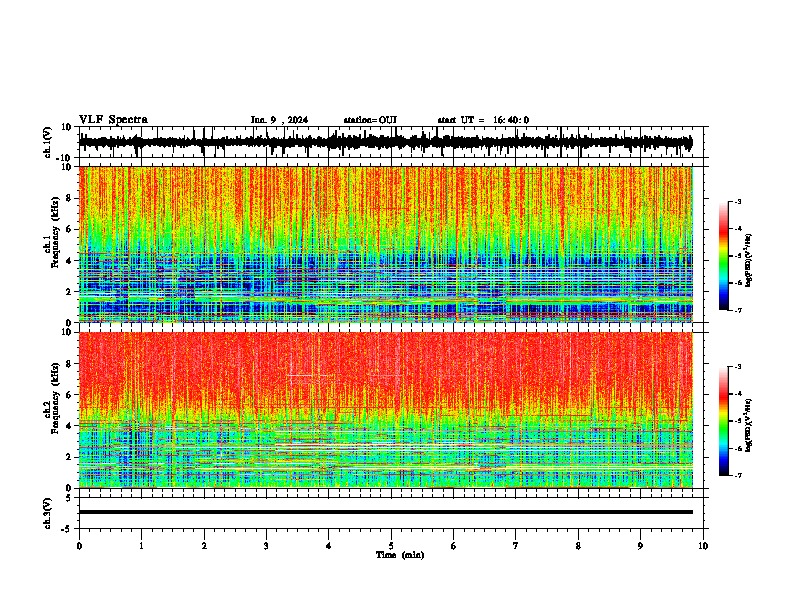Screen dimensions: 792x612
Task: Click tick "8" on the Time axis
Action: pyautogui.click(x=578, y=546)
